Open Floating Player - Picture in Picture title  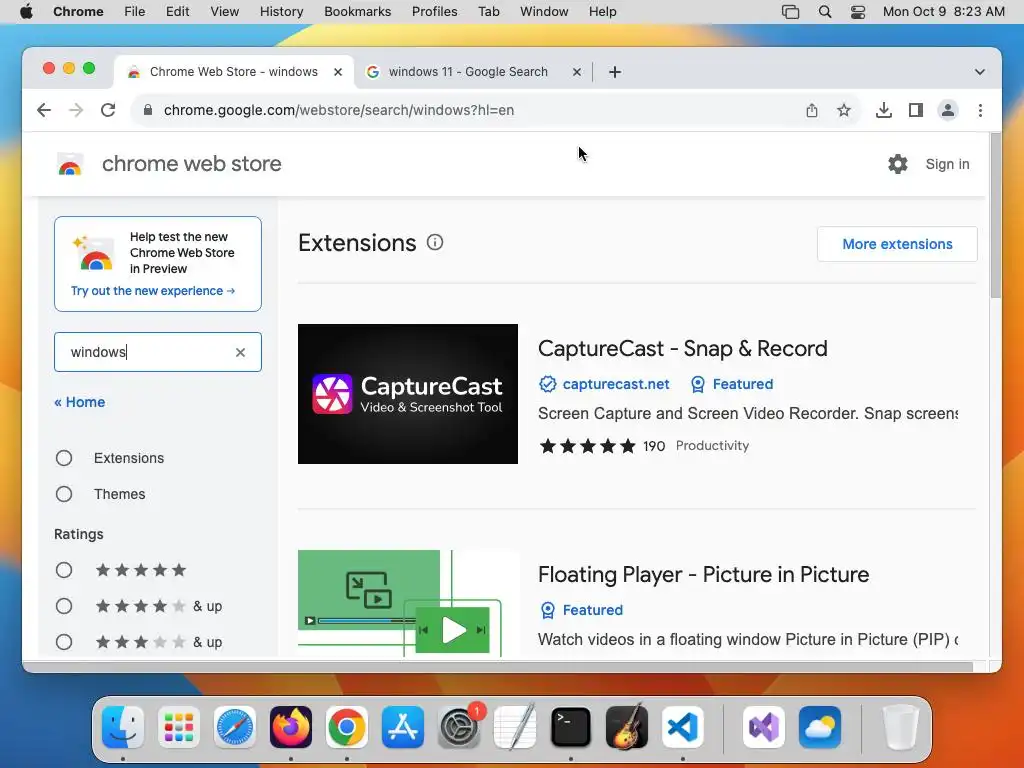click(703, 575)
